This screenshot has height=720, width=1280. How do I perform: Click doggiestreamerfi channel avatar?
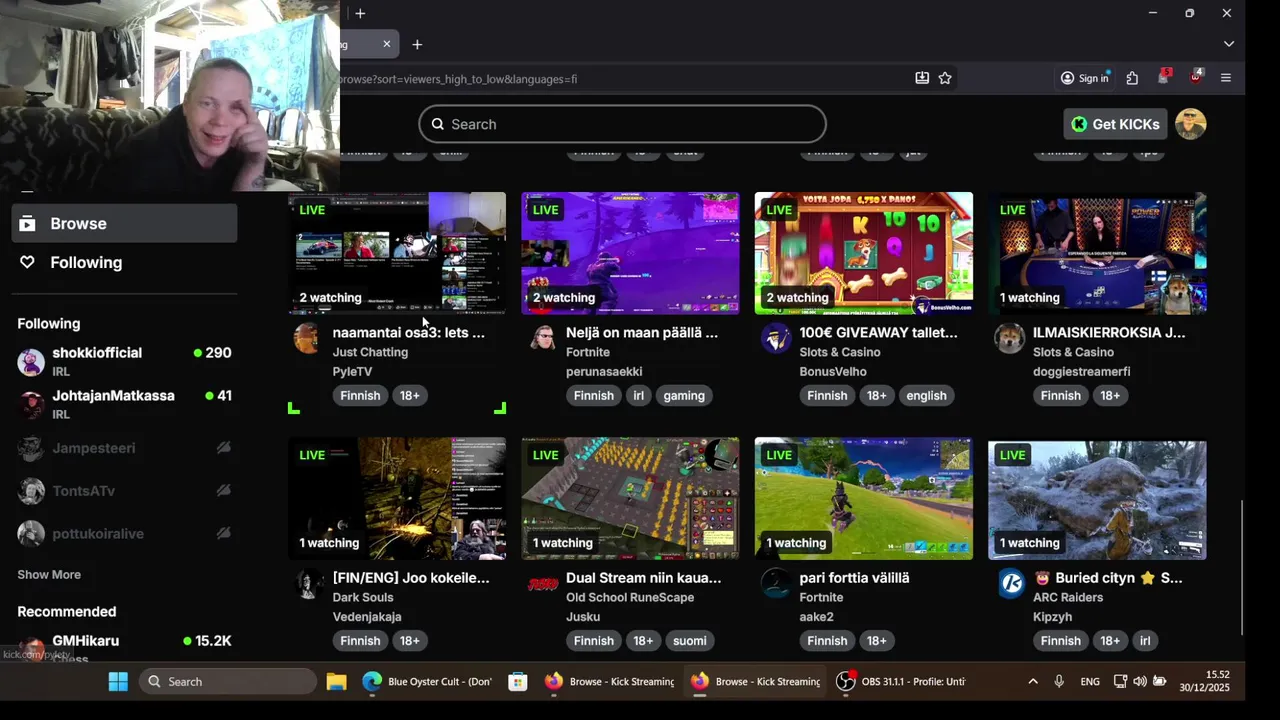1009,338
